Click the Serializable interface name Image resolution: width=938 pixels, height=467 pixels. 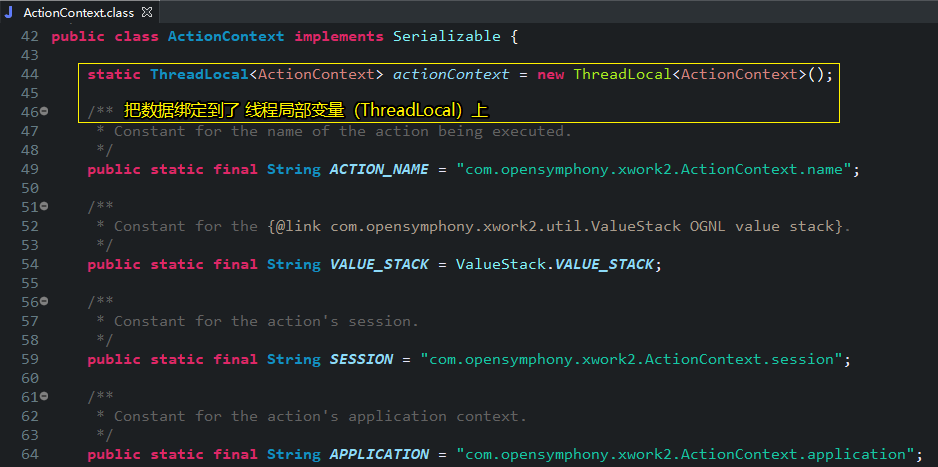click(x=447, y=36)
